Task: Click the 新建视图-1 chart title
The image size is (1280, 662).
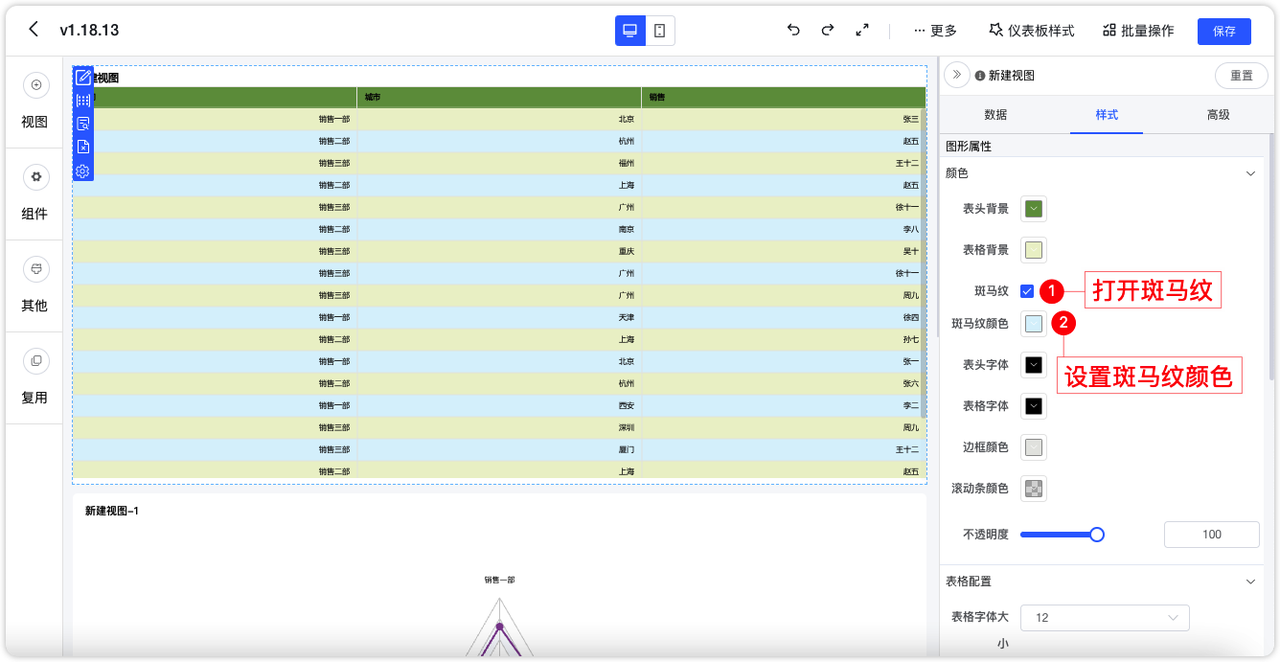Action: pos(112,511)
